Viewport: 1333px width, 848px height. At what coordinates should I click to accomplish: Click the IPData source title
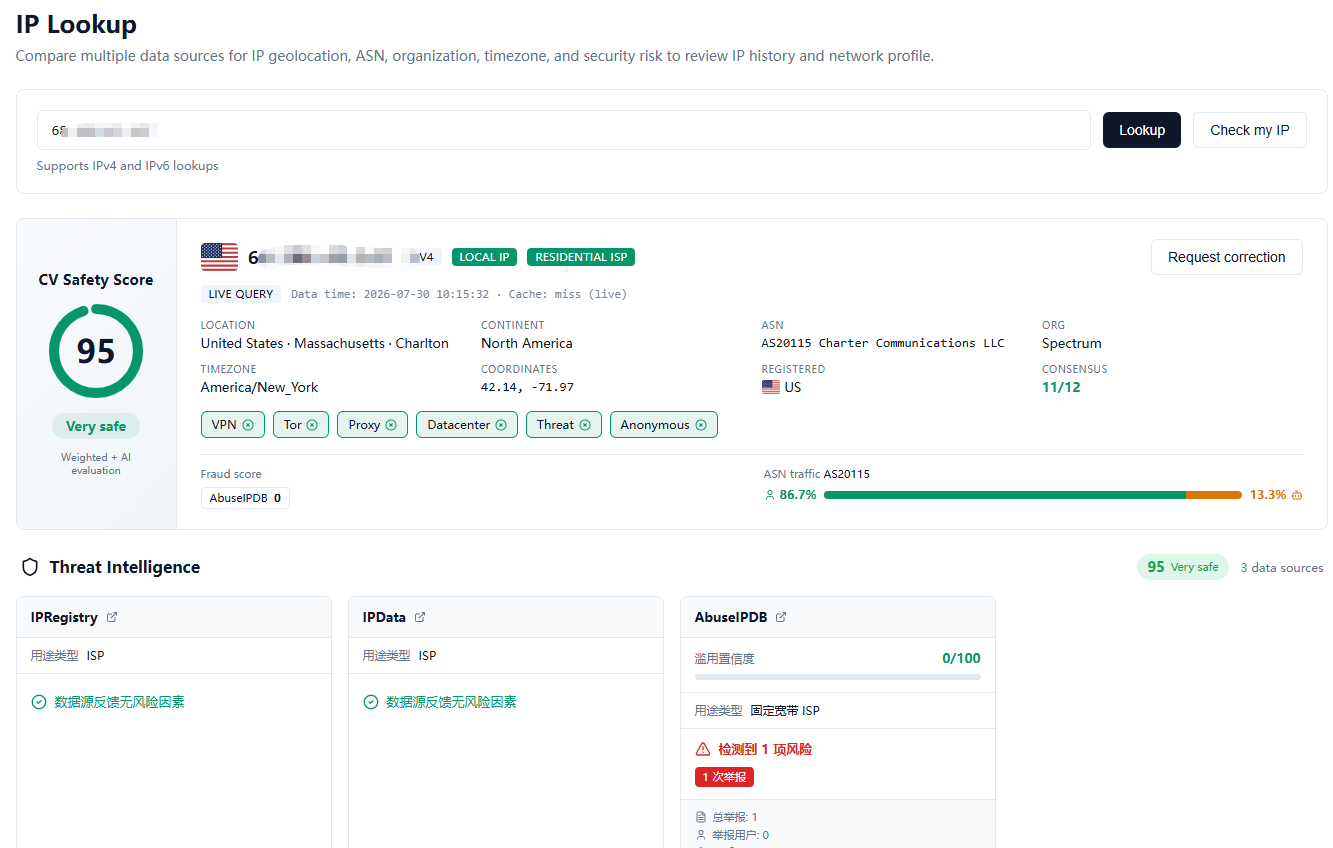384,617
